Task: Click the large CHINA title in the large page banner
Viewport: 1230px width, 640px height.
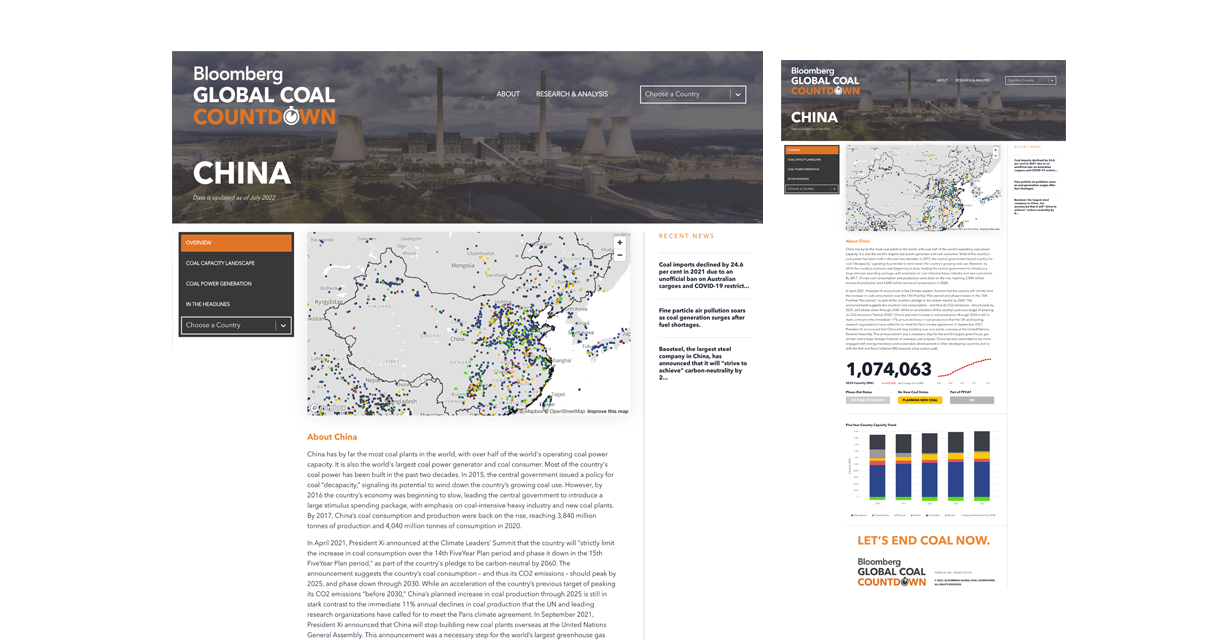Action: (242, 174)
